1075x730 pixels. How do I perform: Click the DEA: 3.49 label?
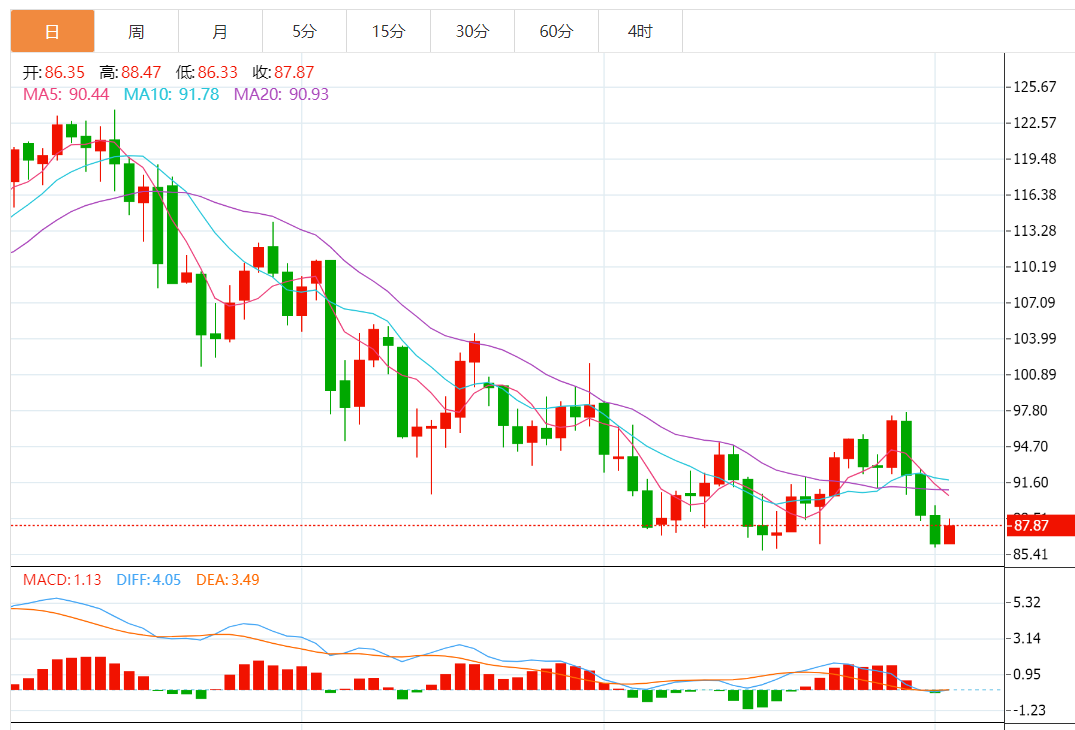(228, 580)
